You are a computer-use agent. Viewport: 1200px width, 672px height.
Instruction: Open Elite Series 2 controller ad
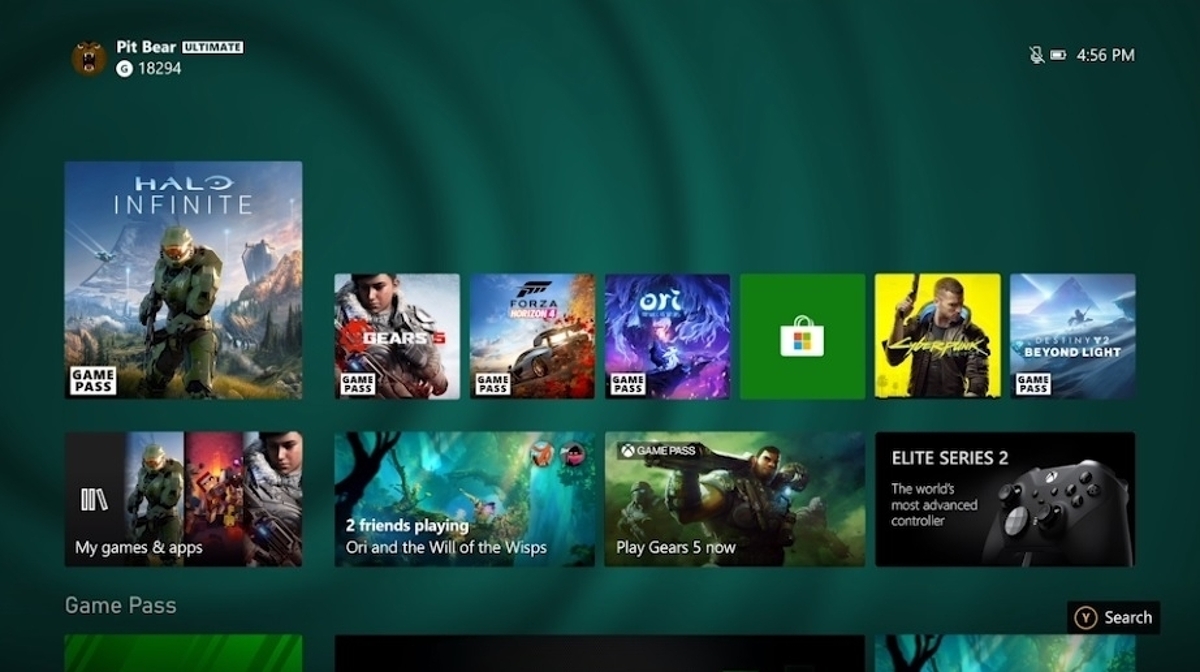click(x=1005, y=499)
